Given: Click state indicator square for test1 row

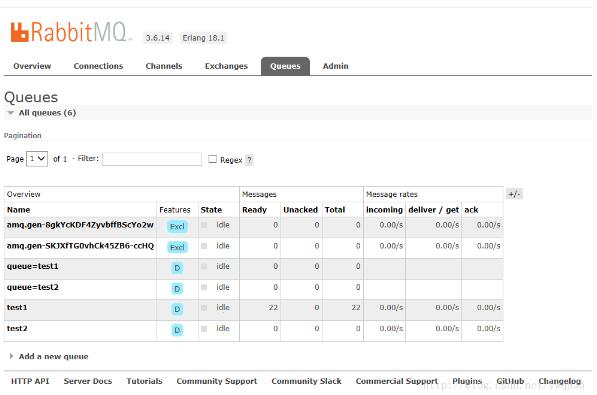Looking at the screenshot, I should [x=204, y=307].
